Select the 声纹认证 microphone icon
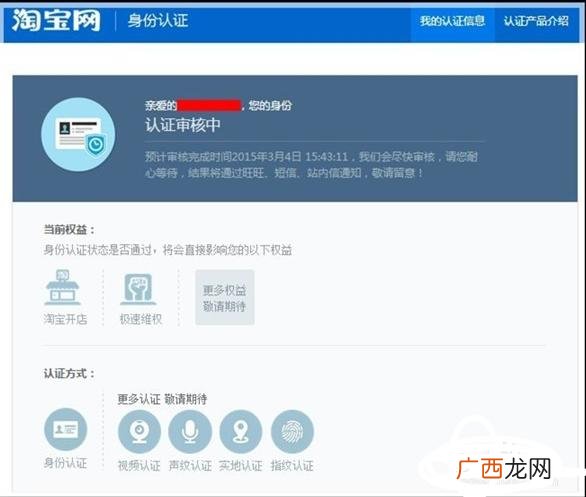 (x=190, y=432)
